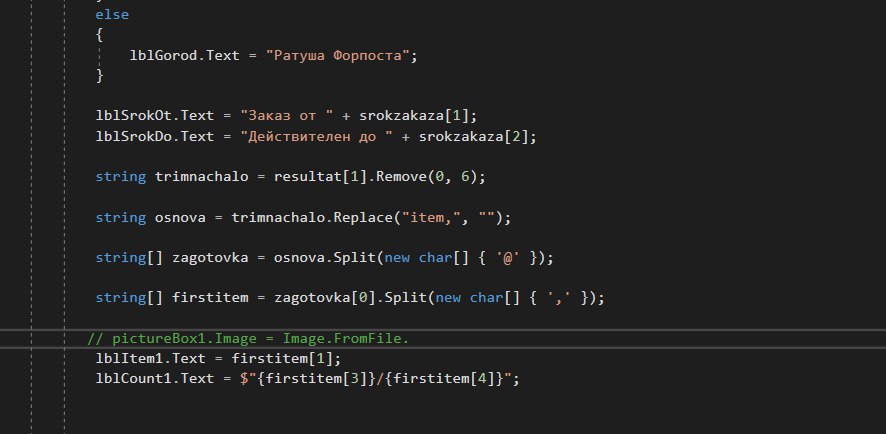Click the string[] keyword before zagotovka
Screen dimensions: 886x434
129,258
